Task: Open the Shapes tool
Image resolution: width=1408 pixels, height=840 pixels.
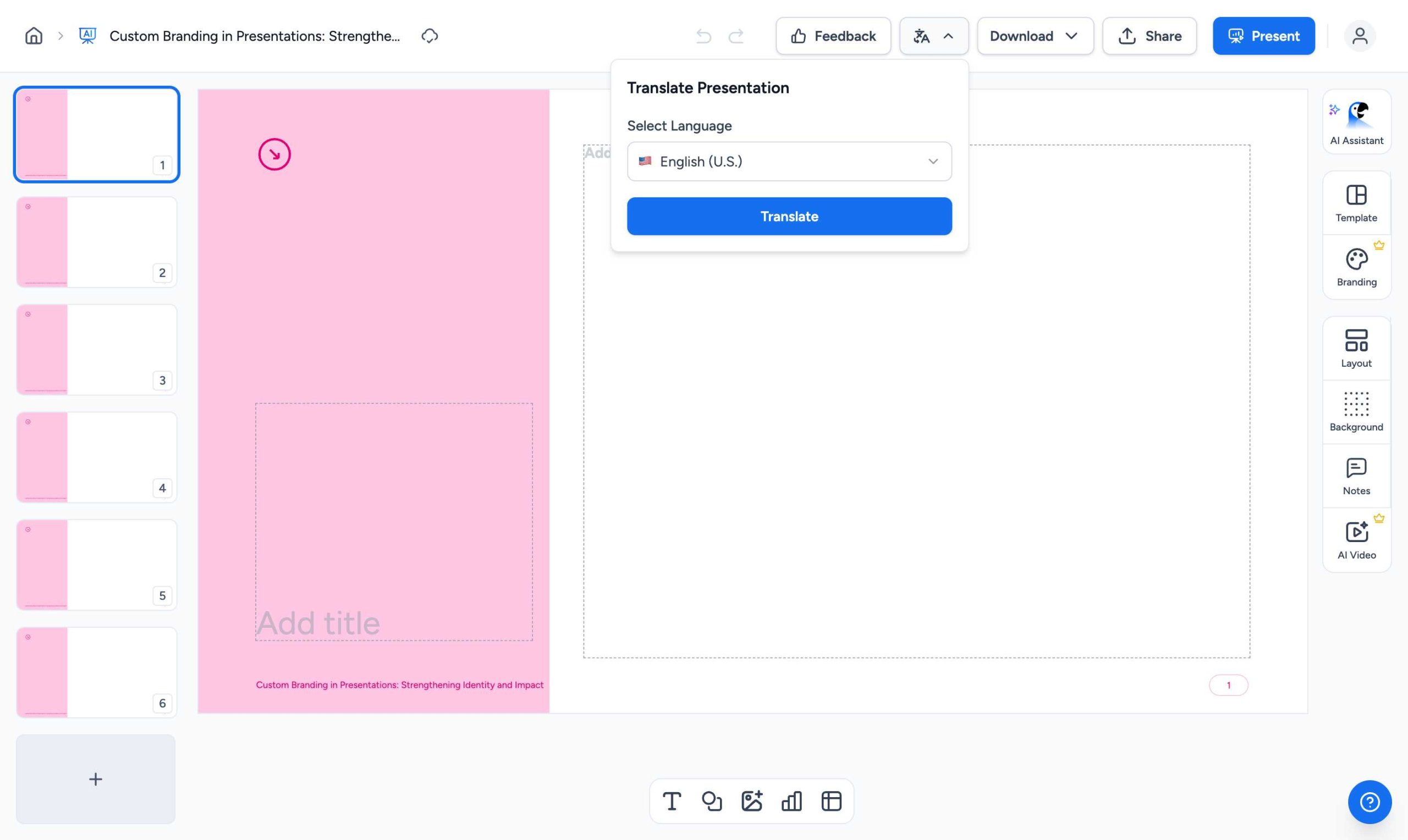Action: pos(712,801)
